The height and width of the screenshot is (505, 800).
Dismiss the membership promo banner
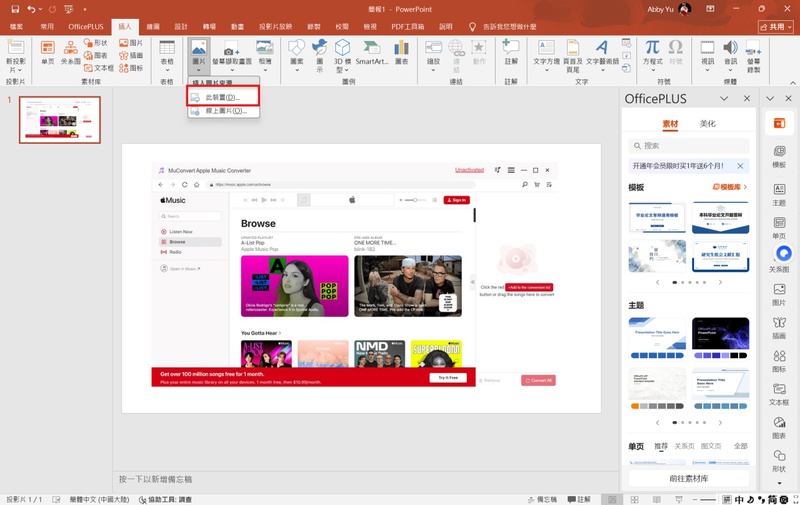click(x=740, y=166)
